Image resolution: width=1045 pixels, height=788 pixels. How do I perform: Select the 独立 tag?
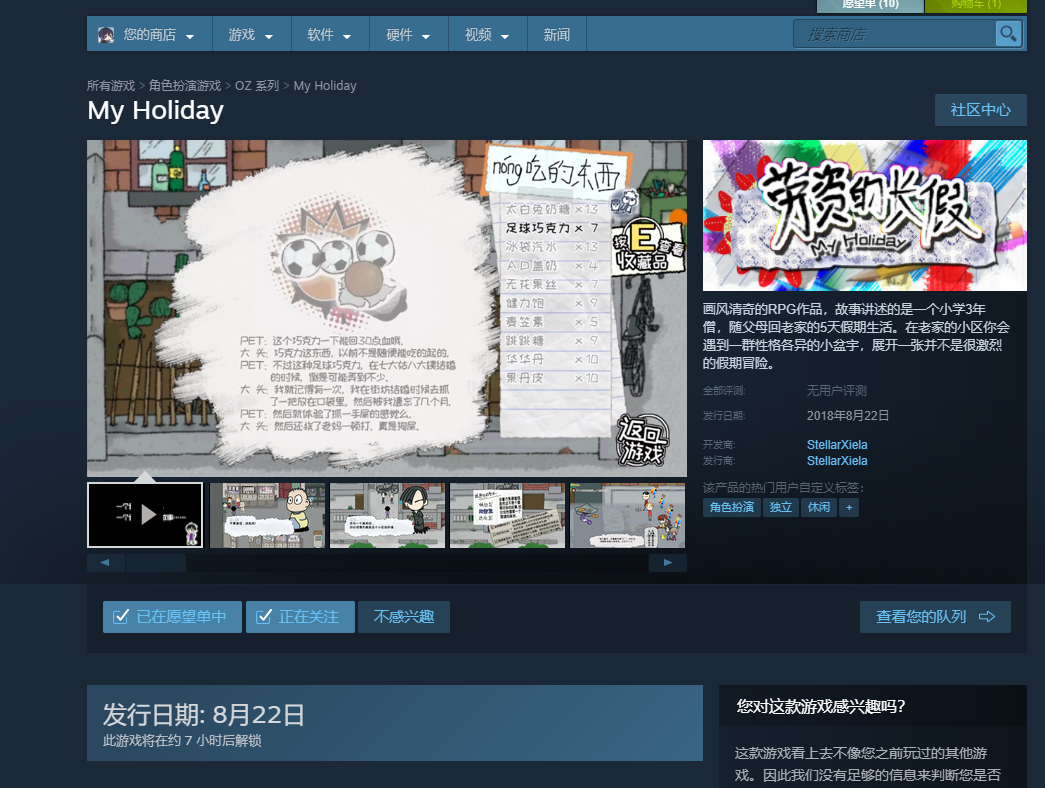pyautogui.click(x=780, y=507)
